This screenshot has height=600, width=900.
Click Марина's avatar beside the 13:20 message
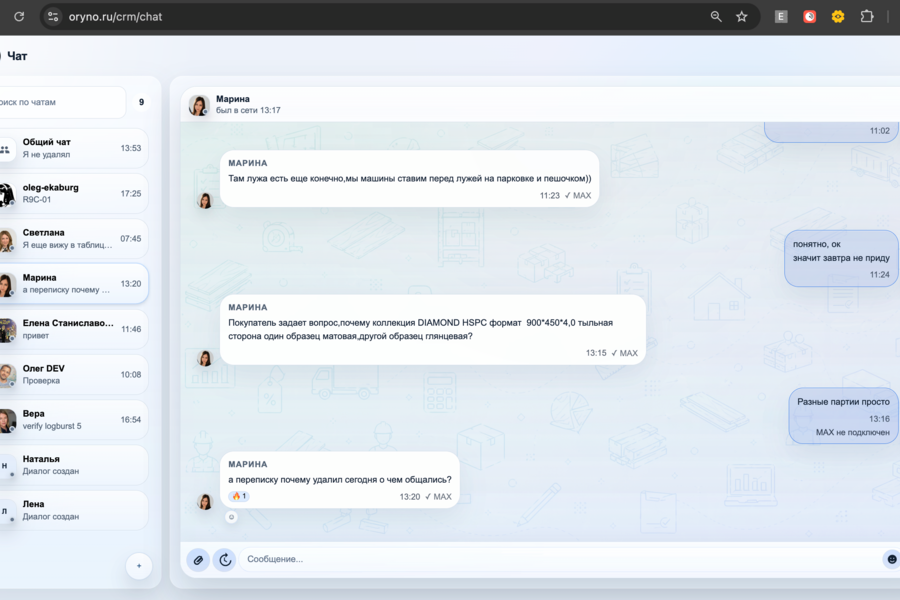tap(205, 501)
